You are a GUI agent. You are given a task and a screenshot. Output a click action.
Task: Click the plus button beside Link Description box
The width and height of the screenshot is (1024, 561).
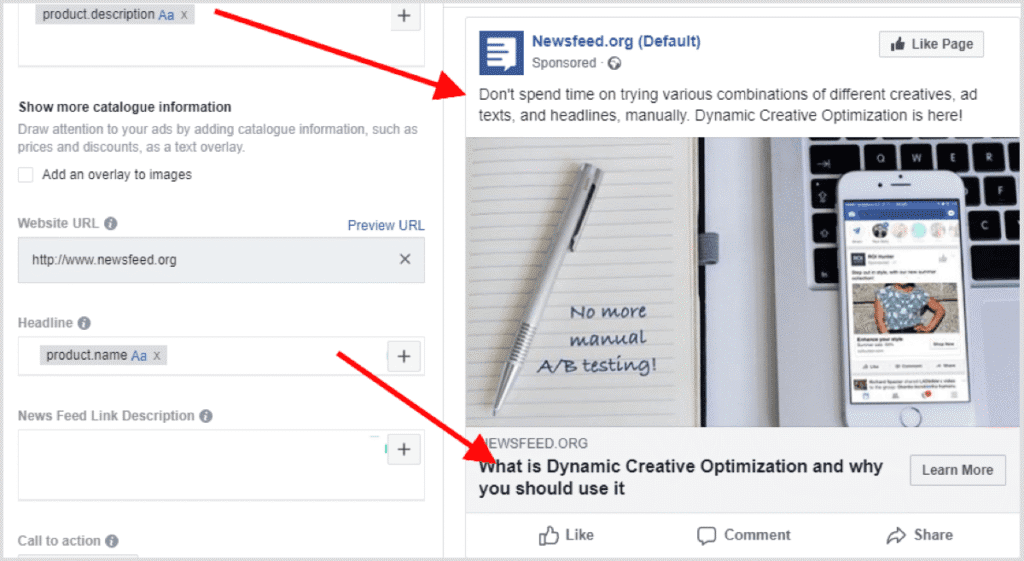404,450
